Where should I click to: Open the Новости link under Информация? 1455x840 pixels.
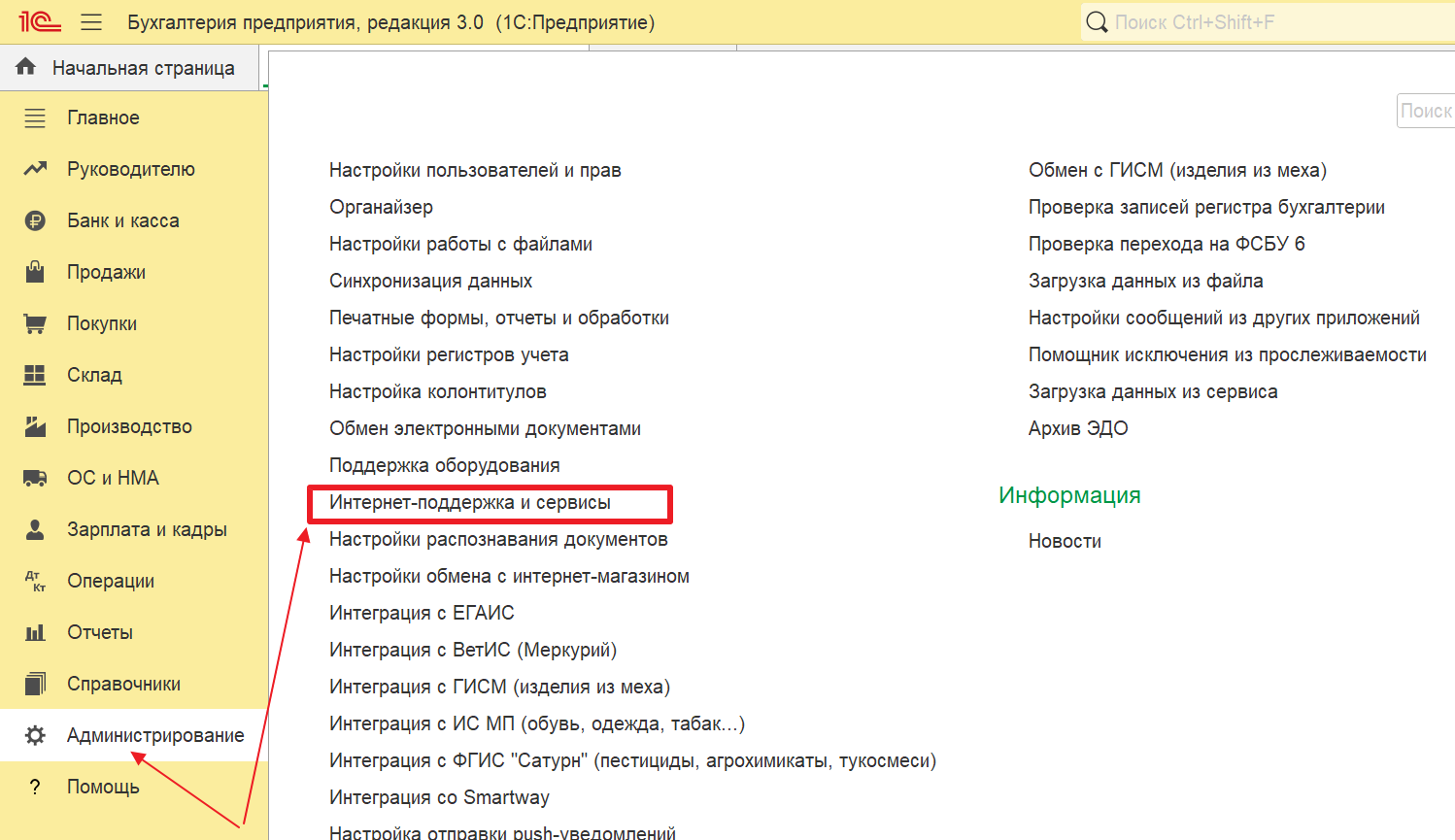pyautogui.click(x=1065, y=541)
